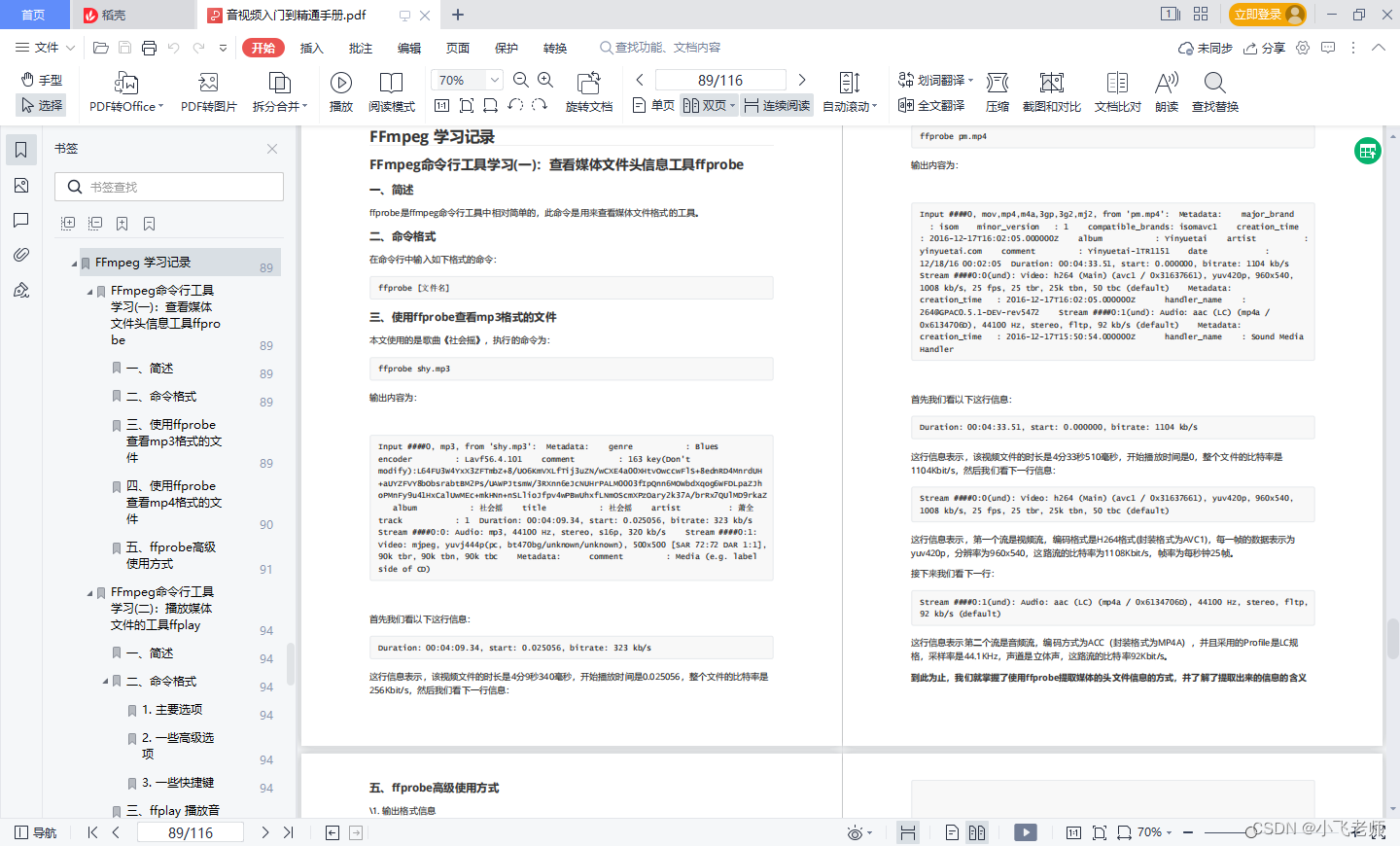Open 文档比对 feature
This screenshot has width=1400, height=846.
click(1118, 92)
